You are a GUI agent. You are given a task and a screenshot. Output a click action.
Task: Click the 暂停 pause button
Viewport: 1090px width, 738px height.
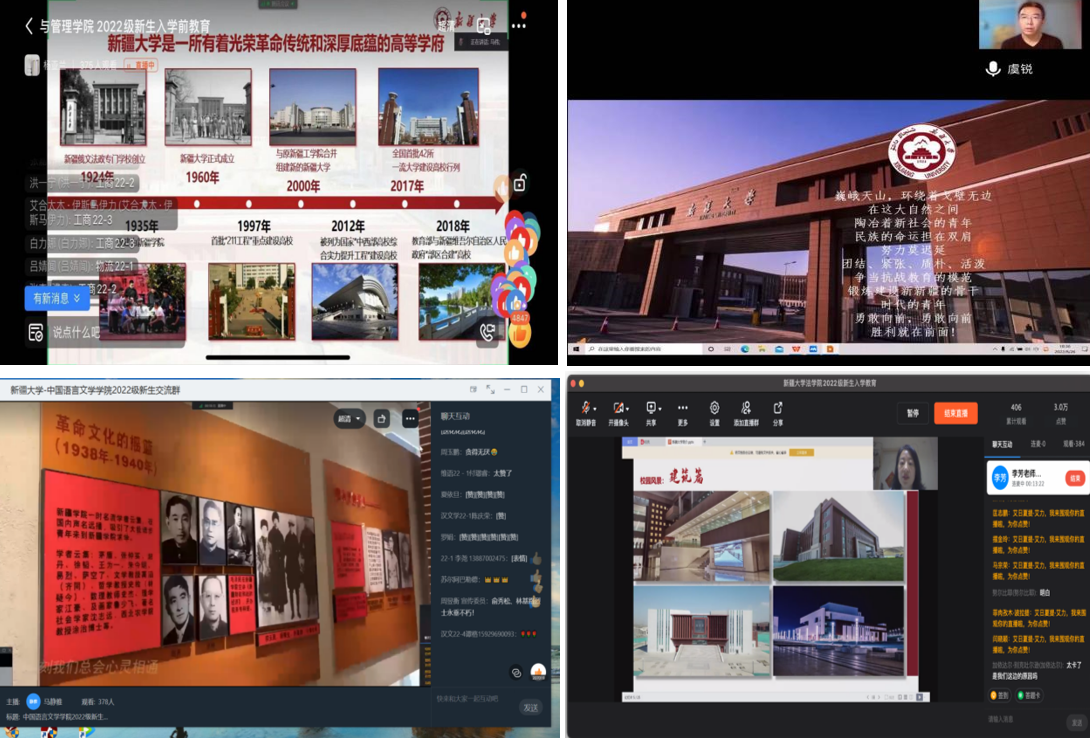coord(912,413)
